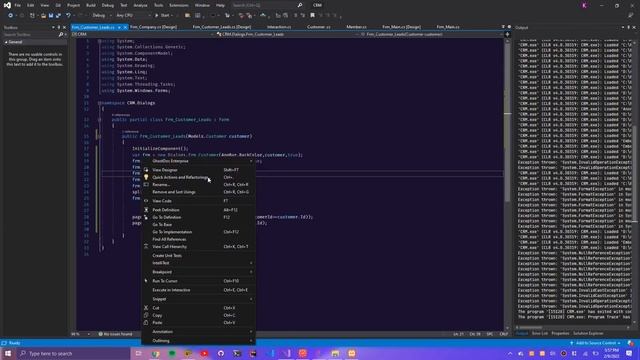Pin the Output panel
The height and width of the screenshot is (360, 640).
point(629,27)
